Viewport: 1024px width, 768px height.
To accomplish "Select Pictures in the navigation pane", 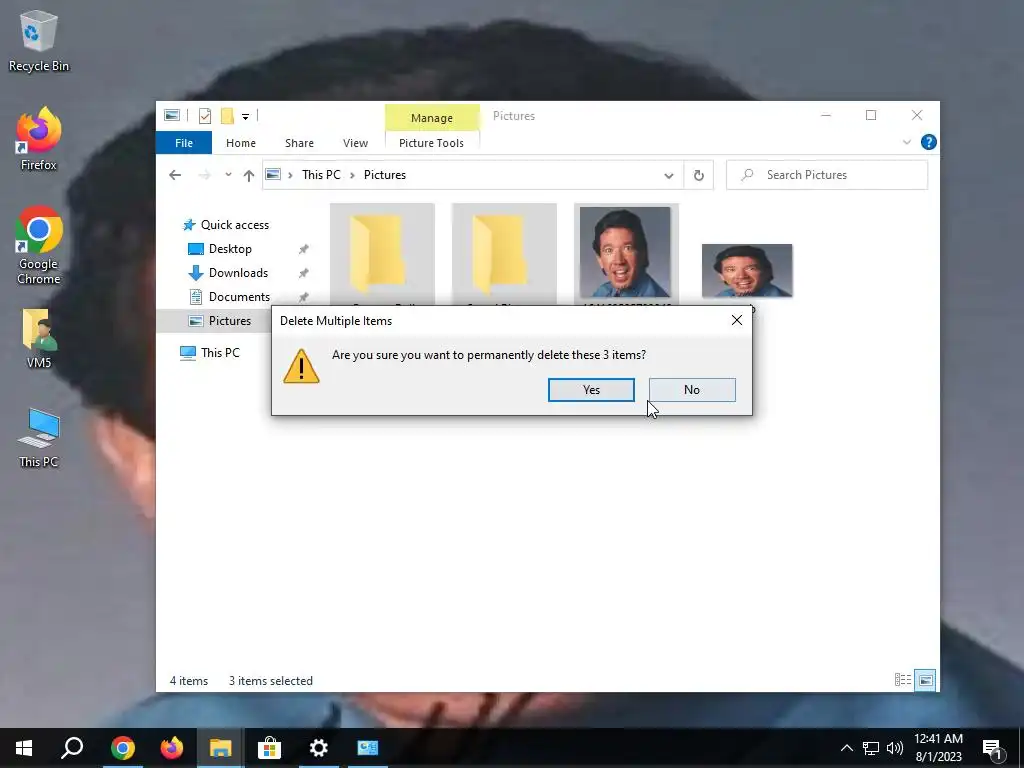I will coord(229,321).
